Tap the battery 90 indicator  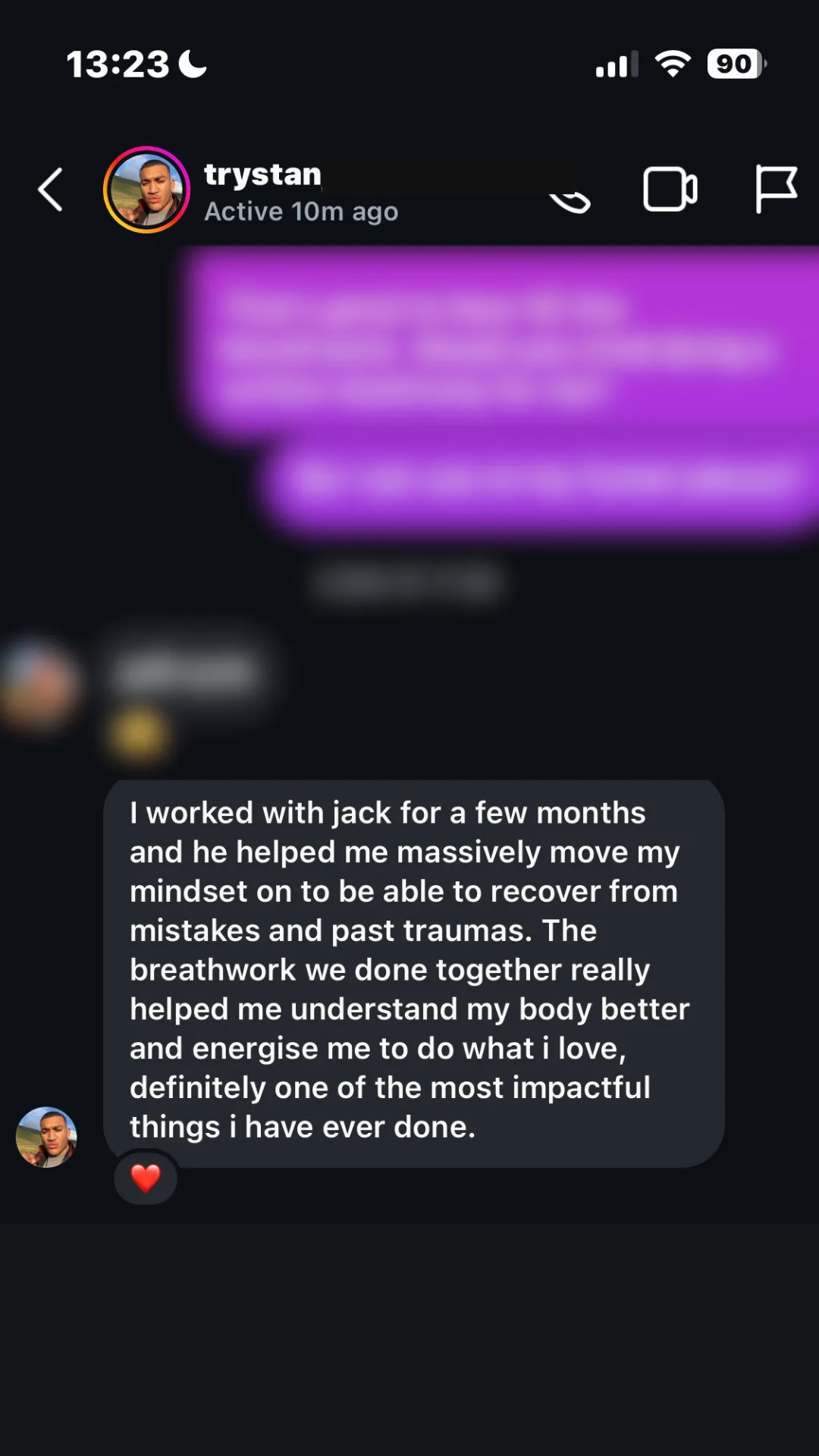[x=736, y=64]
